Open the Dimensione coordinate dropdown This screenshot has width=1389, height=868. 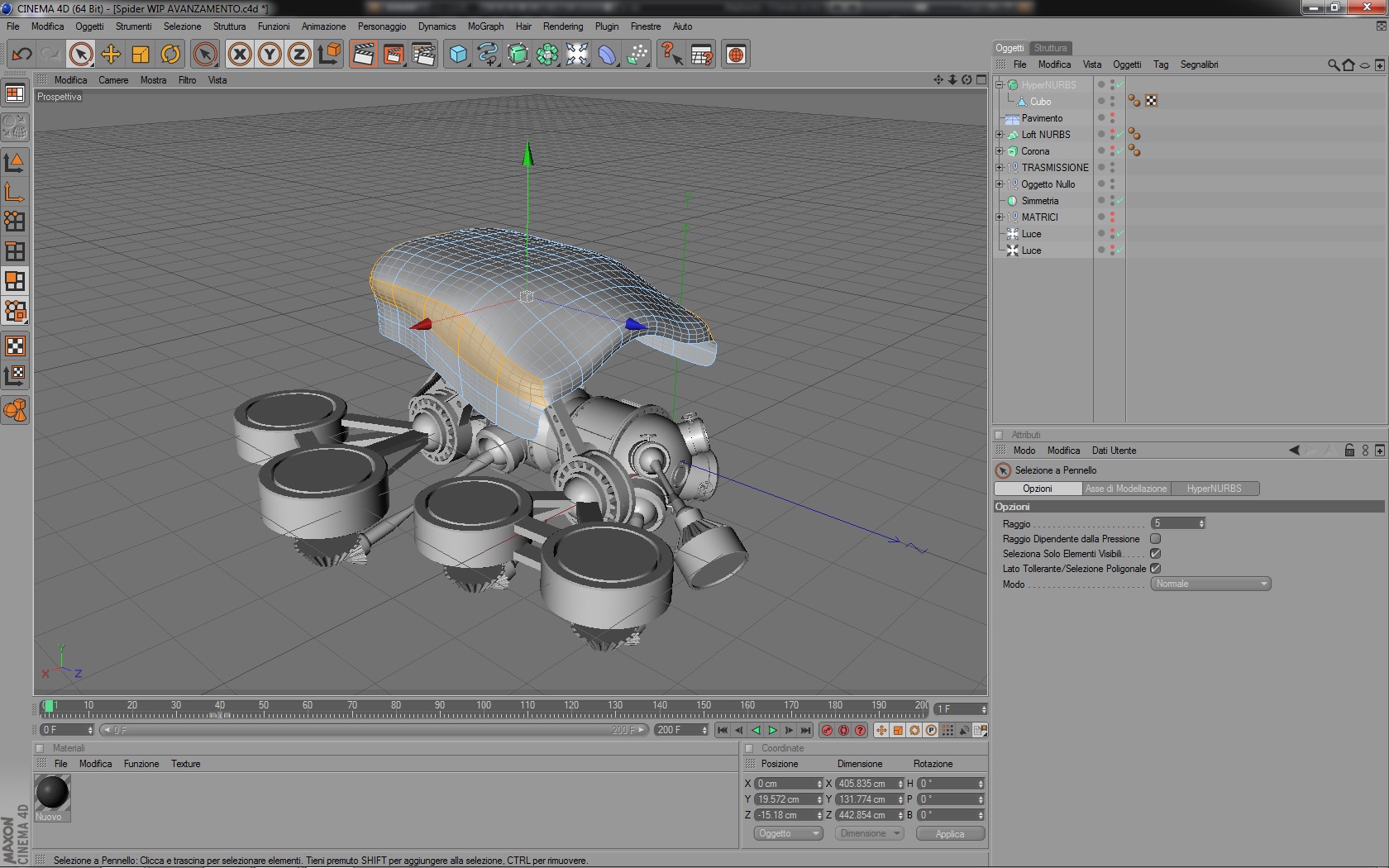pos(869,833)
